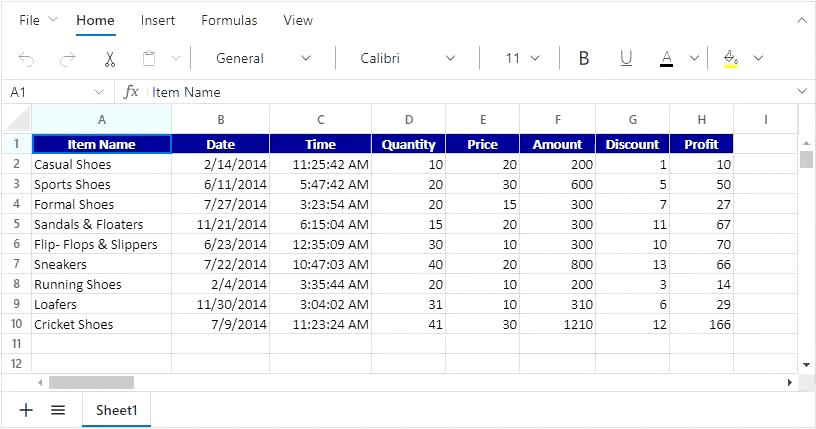Select the Sheet1 tab
816x429 pixels.
116,410
